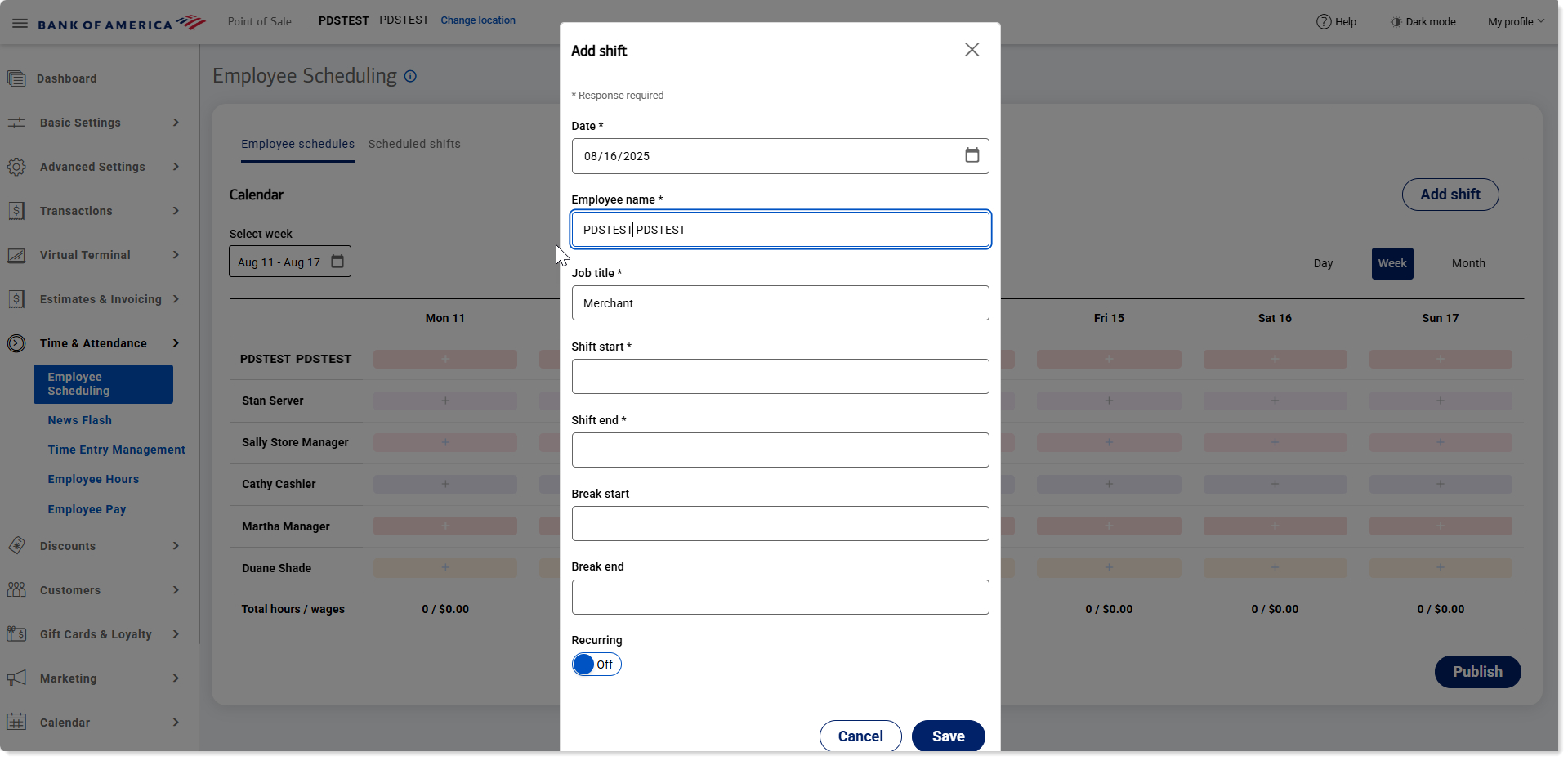Expand the Marketing chevron
Image resolution: width=1568 pixels, height=761 pixels.
tap(176, 678)
